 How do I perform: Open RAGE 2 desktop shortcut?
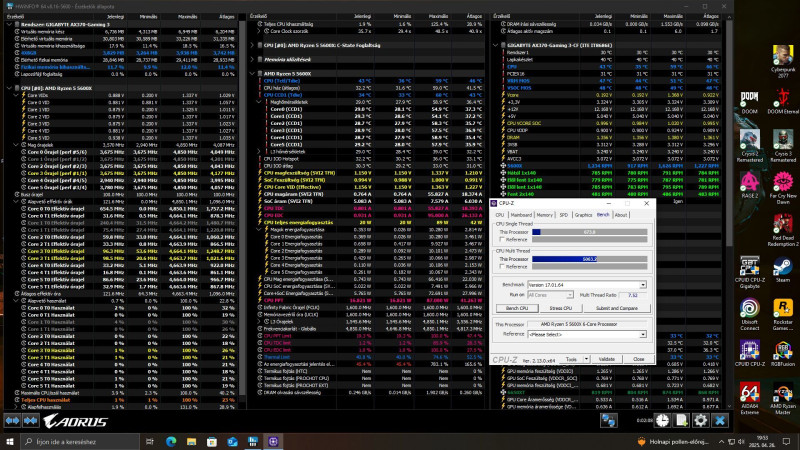[x=749, y=185]
